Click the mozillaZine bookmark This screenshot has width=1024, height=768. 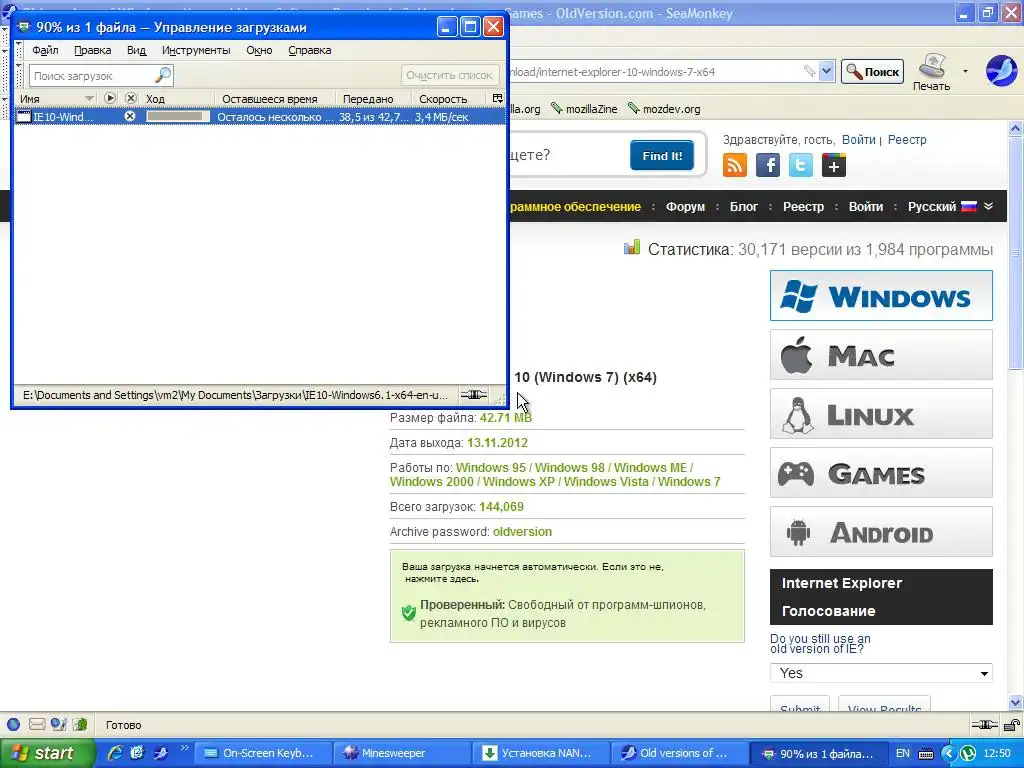[584, 109]
